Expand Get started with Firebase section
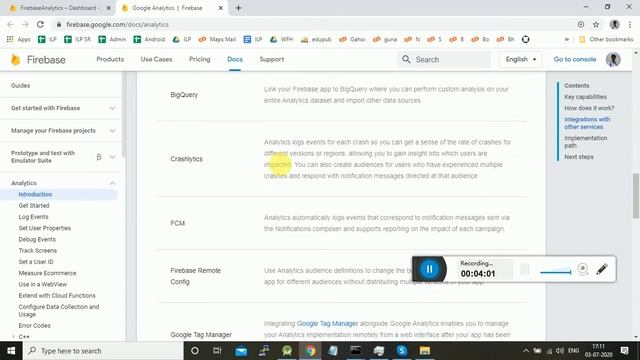The image size is (640, 360). [x=112, y=108]
